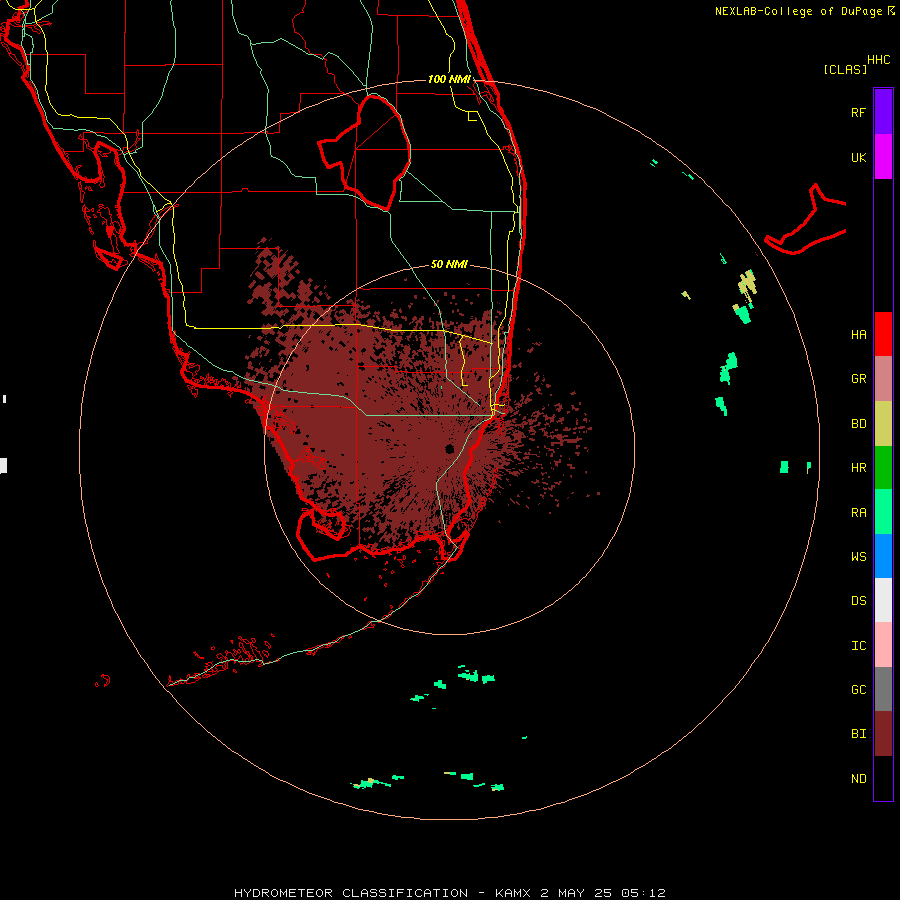Click the 'GC' legend label

click(858, 689)
